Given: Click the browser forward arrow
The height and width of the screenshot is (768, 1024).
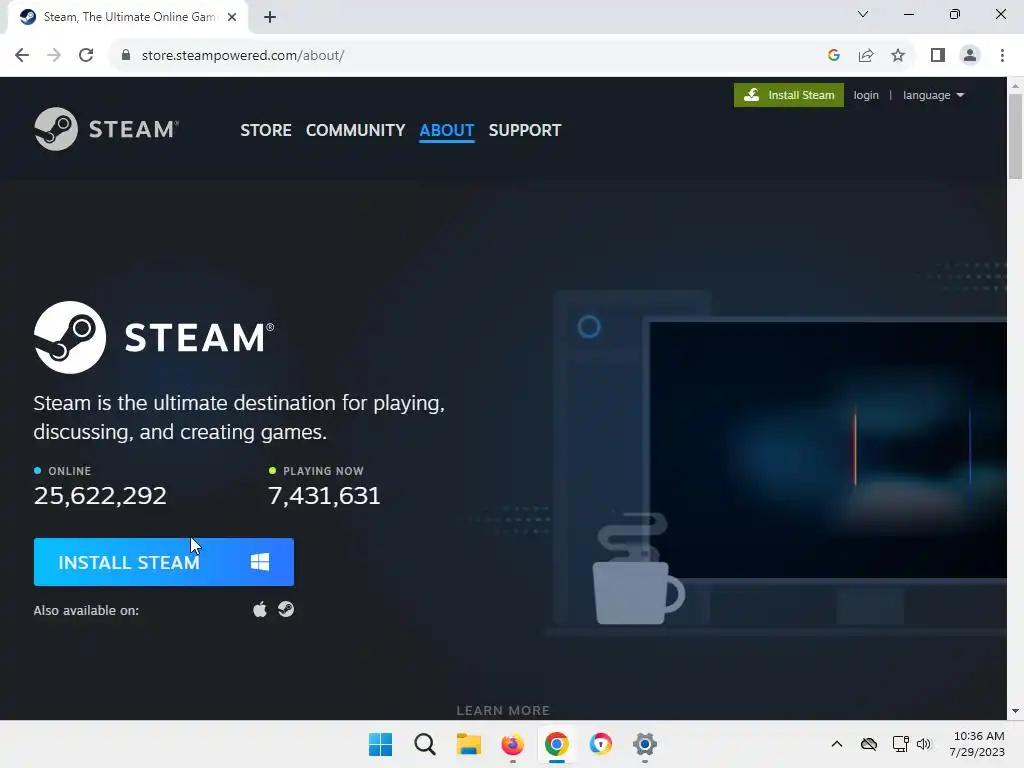Looking at the screenshot, I should pyautogui.click(x=54, y=56).
